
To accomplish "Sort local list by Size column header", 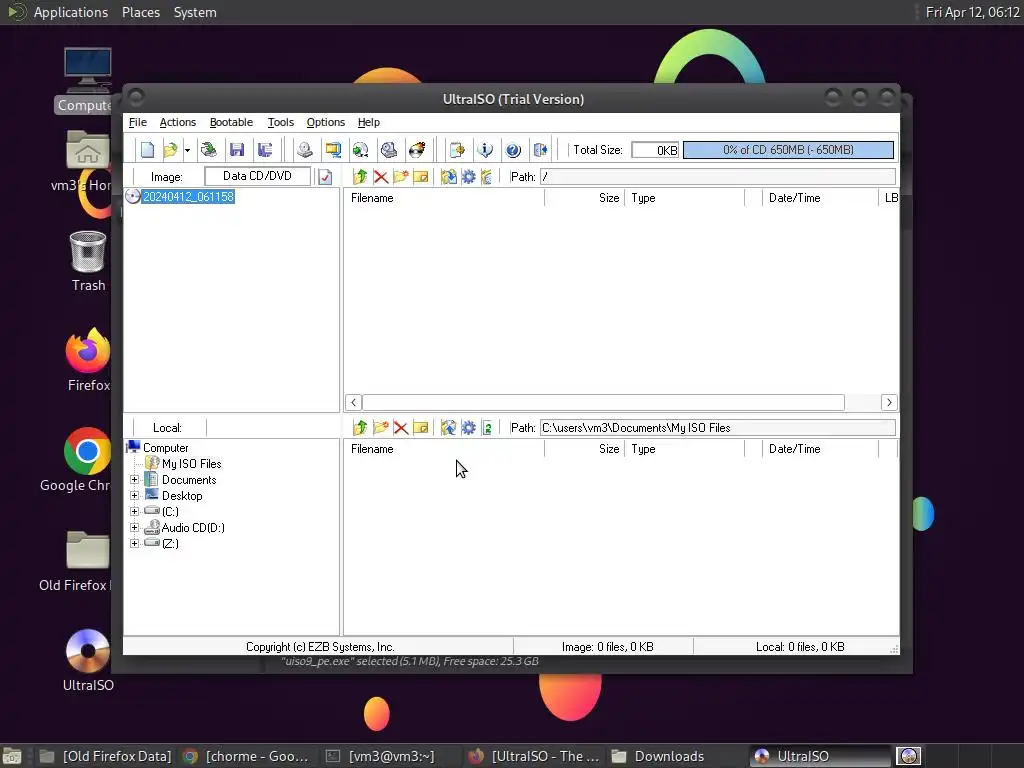I will pyautogui.click(x=584, y=449).
